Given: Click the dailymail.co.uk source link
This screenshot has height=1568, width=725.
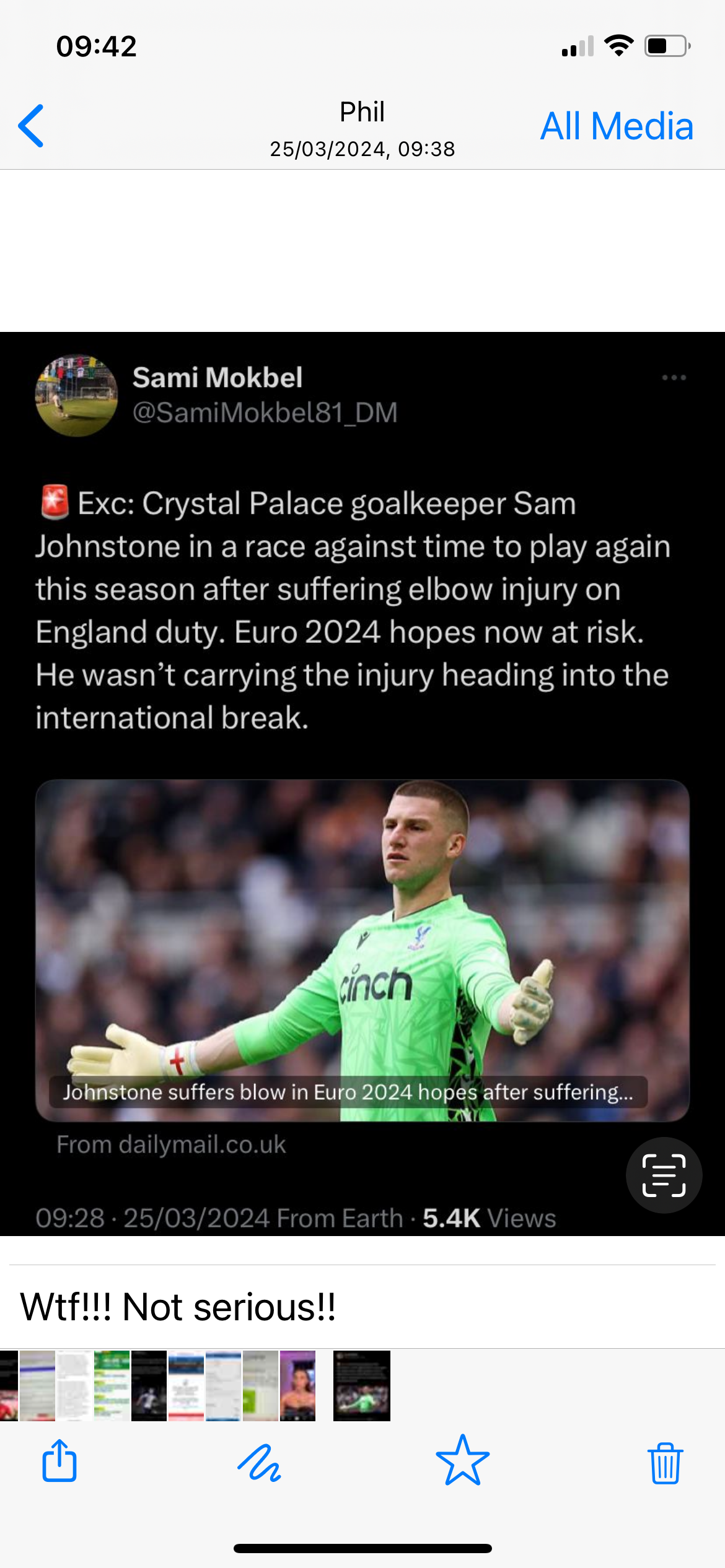Looking at the screenshot, I should [172, 1144].
